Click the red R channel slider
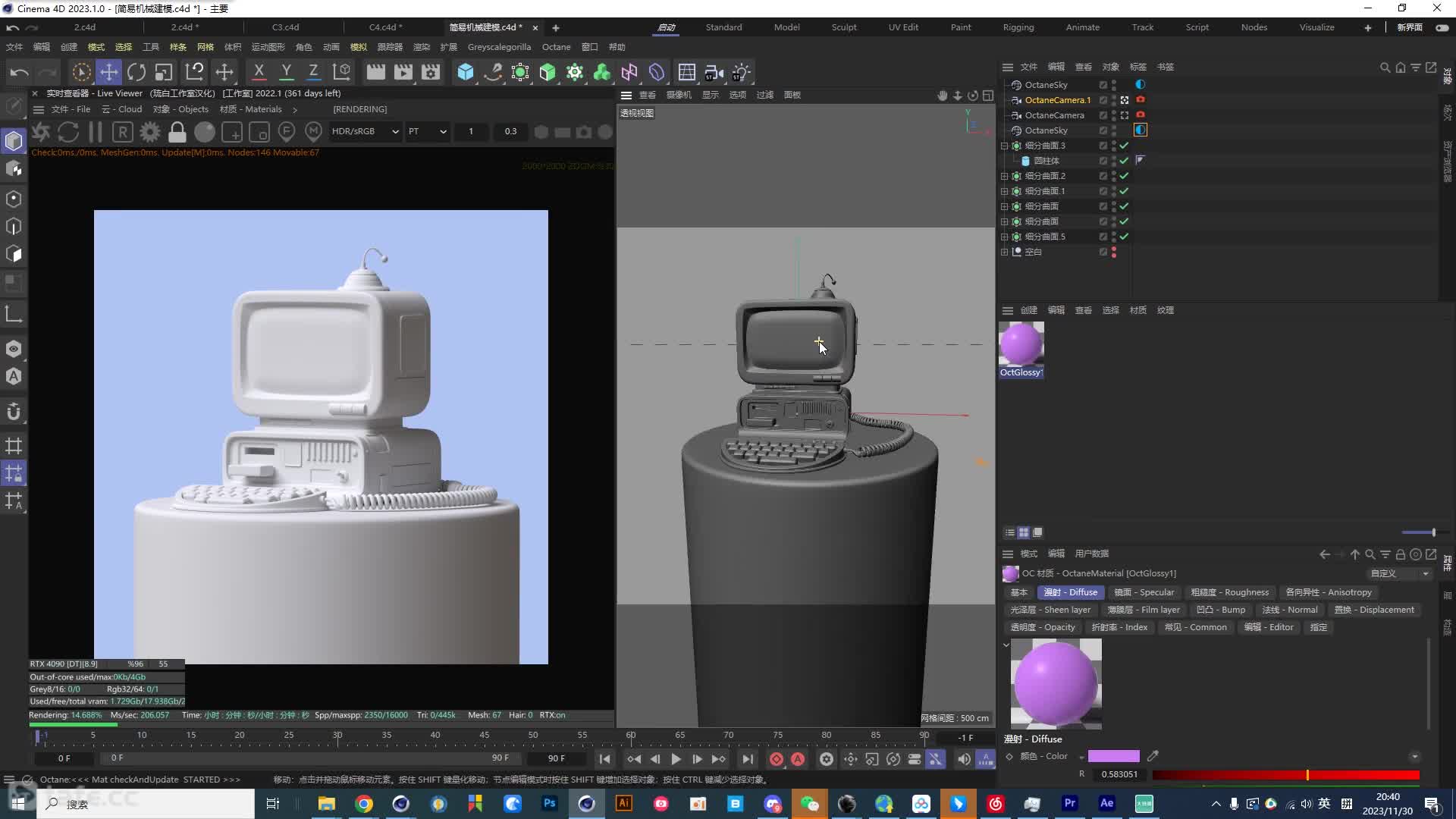This screenshot has width=1456, height=819. tap(1285, 774)
